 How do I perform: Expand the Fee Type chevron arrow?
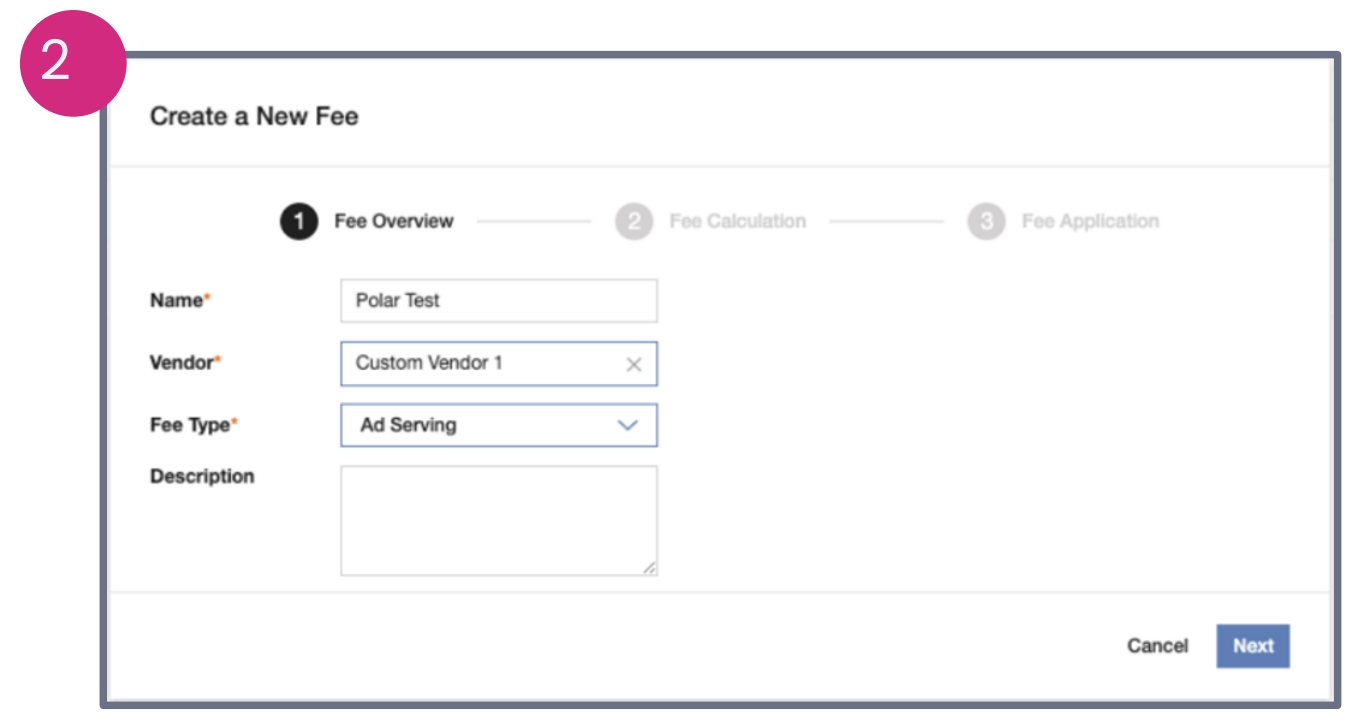click(627, 425)
